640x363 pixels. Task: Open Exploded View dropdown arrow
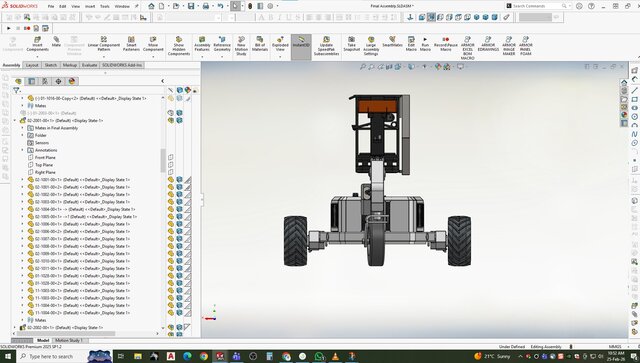(x=280, y=56)
